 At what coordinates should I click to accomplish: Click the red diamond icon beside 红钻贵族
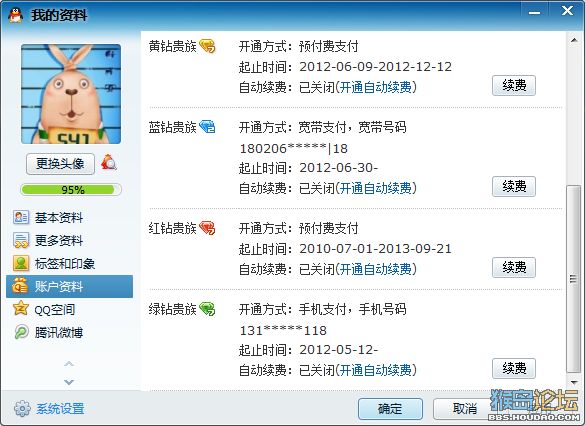[x=207, y=228]
